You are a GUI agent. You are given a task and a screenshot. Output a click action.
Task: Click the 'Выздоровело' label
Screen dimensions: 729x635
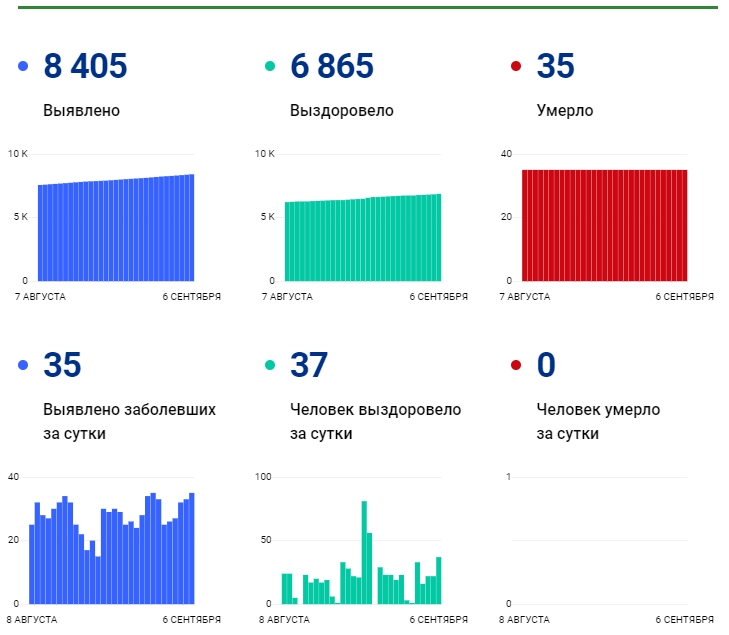pyautogui.click(x=342, y=111)
